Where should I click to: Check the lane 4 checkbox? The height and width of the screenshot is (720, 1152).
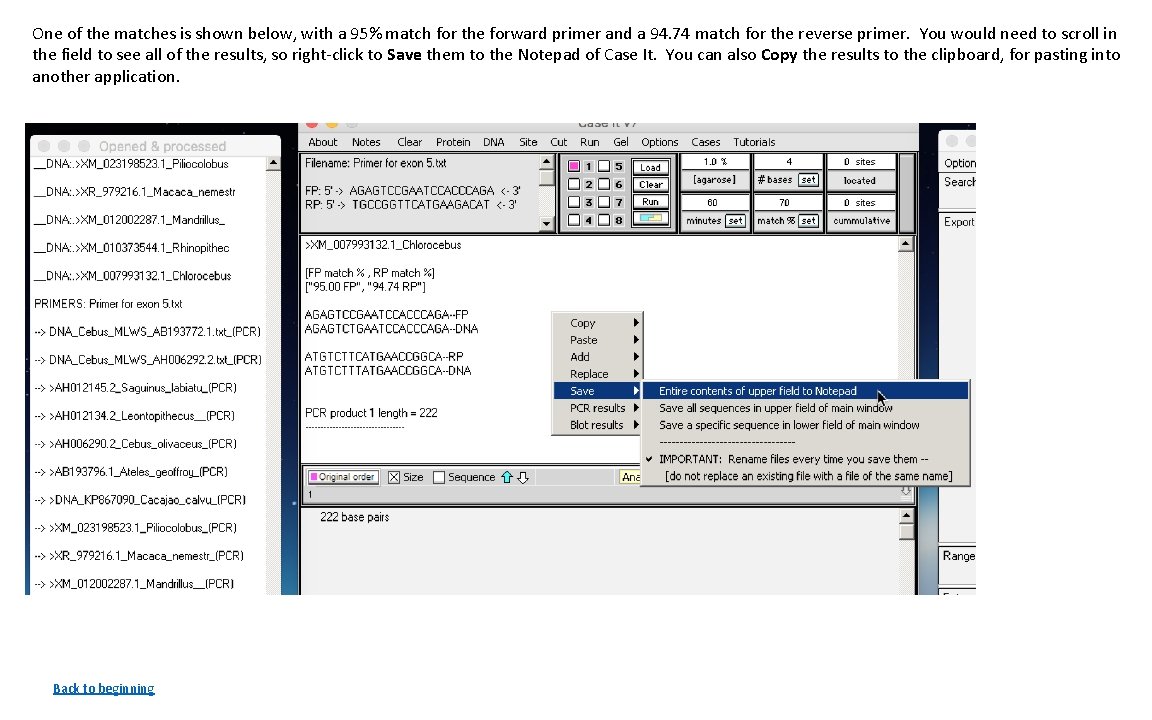point(574,220)
